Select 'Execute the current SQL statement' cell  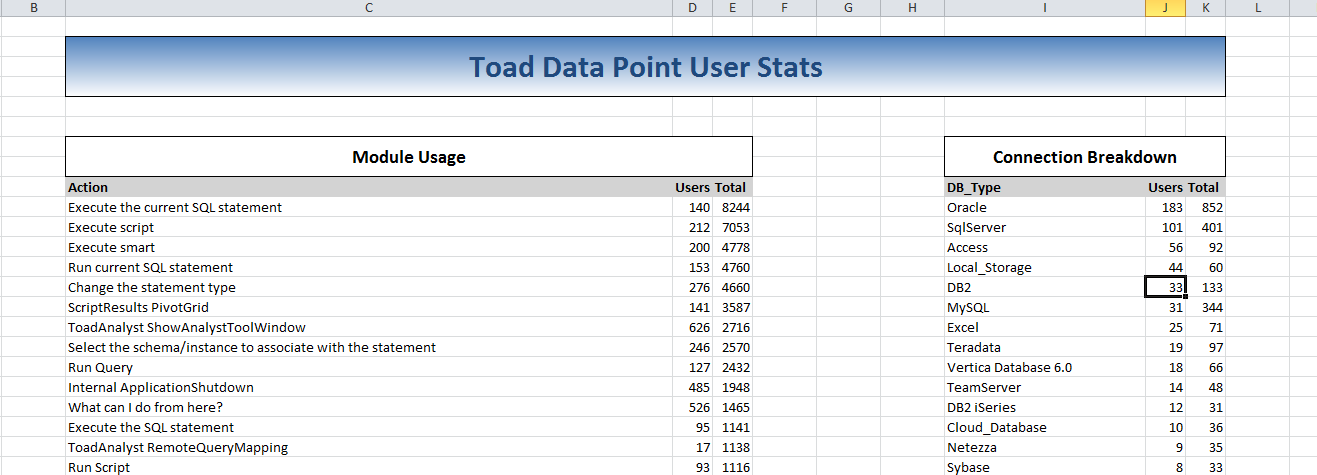(368, 207)
